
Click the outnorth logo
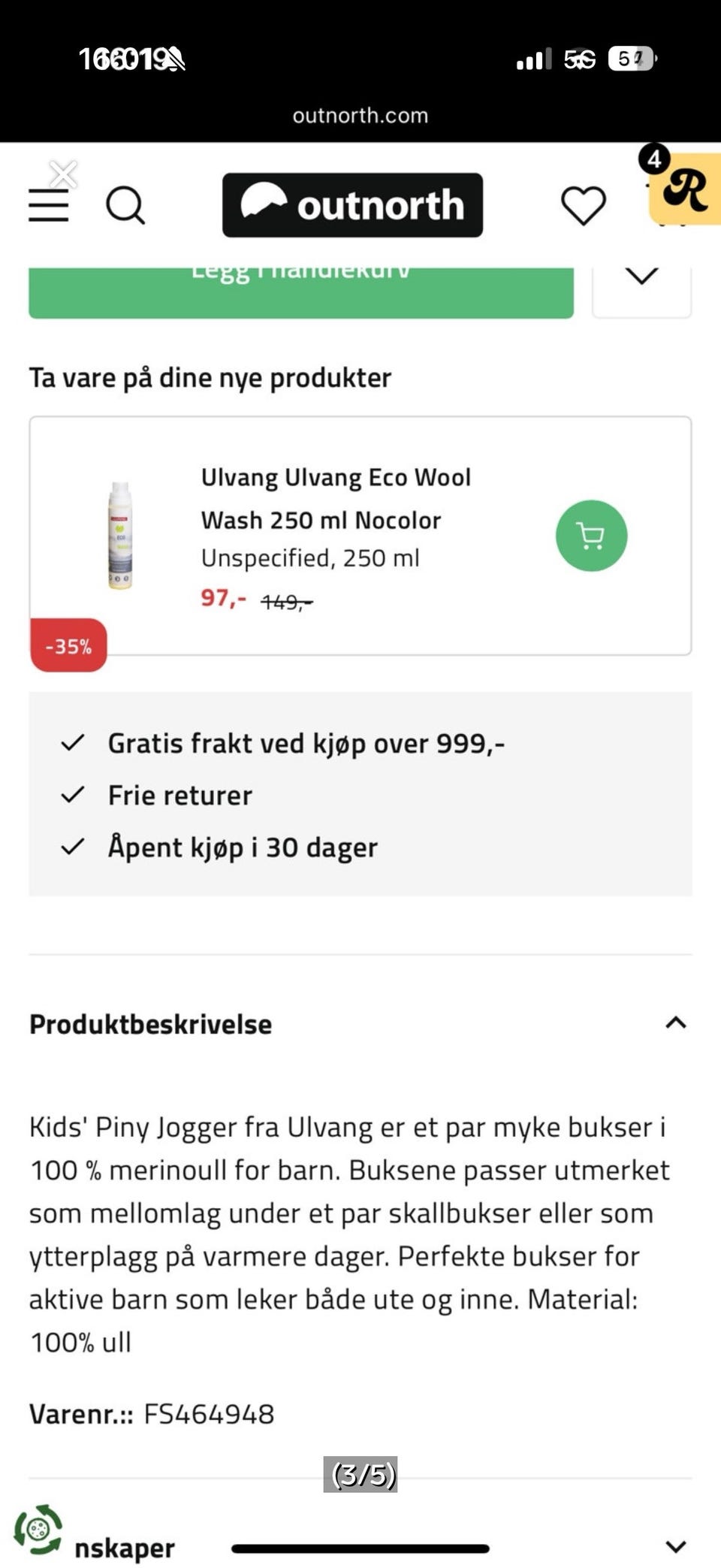(352, 205)
